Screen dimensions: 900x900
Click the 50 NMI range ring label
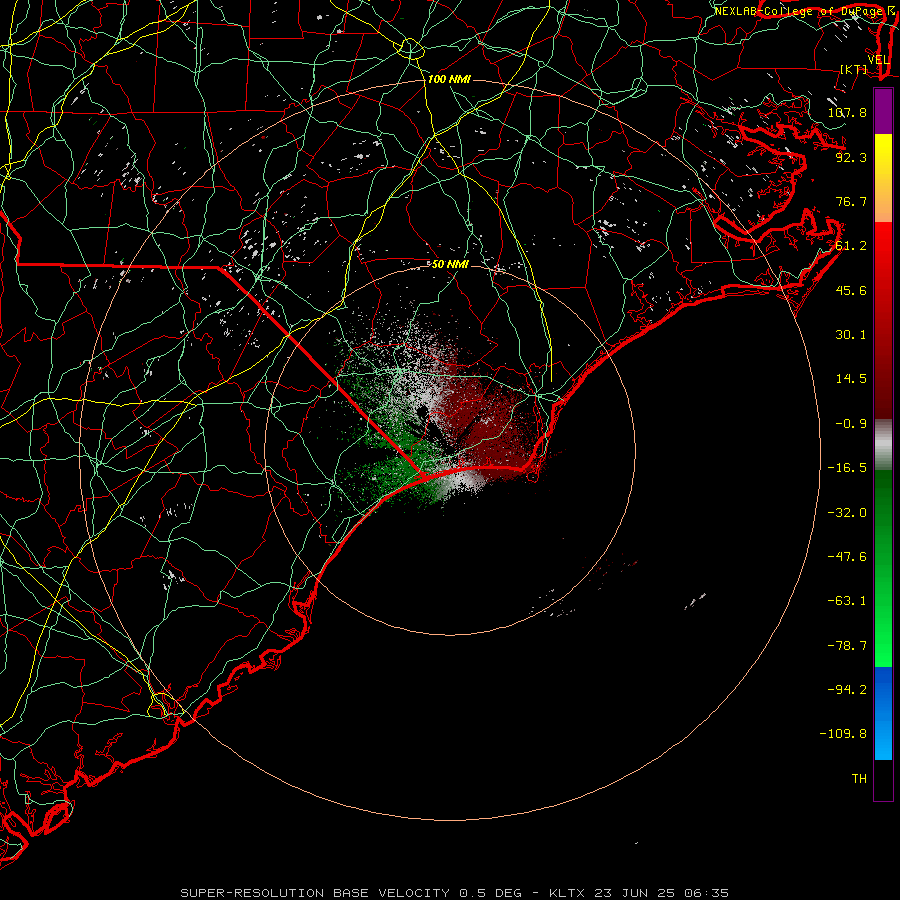(450, 264)
